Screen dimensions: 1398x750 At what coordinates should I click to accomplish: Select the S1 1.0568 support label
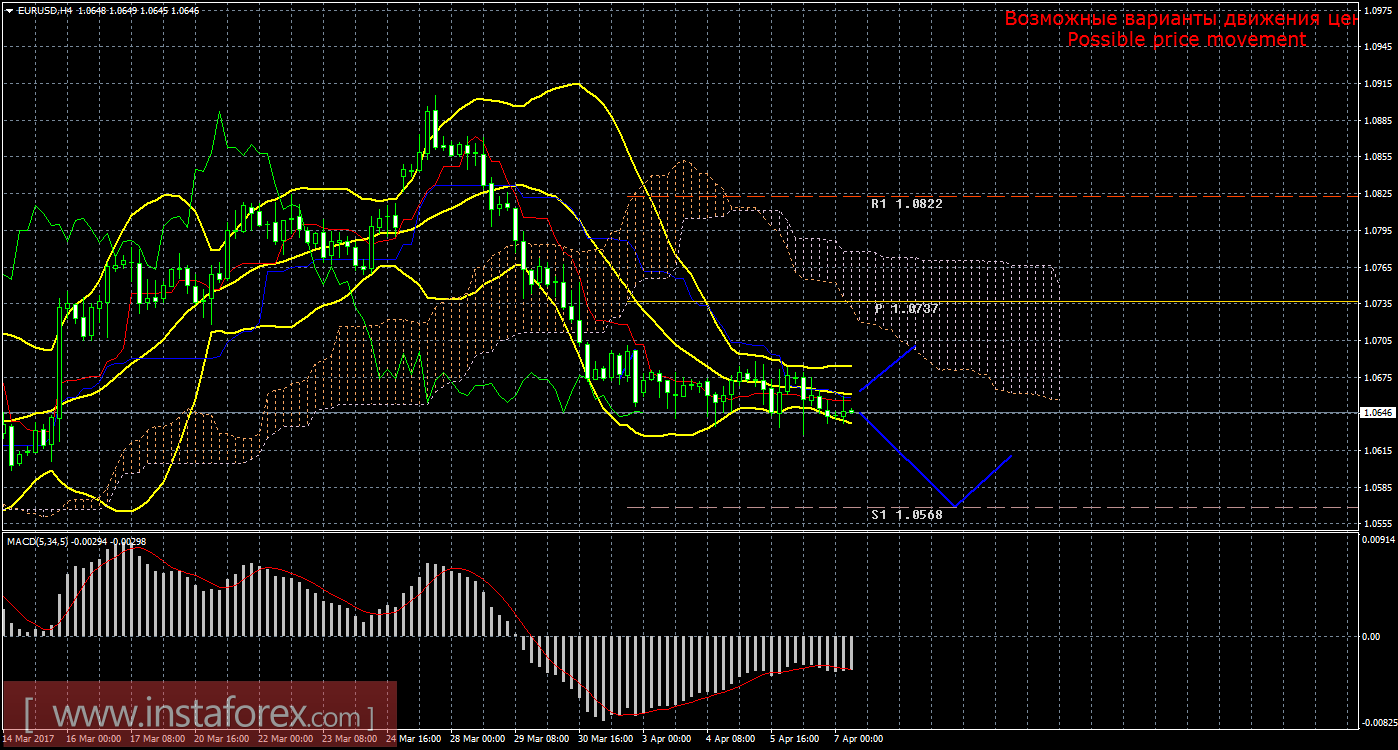[x=906, y=514]
